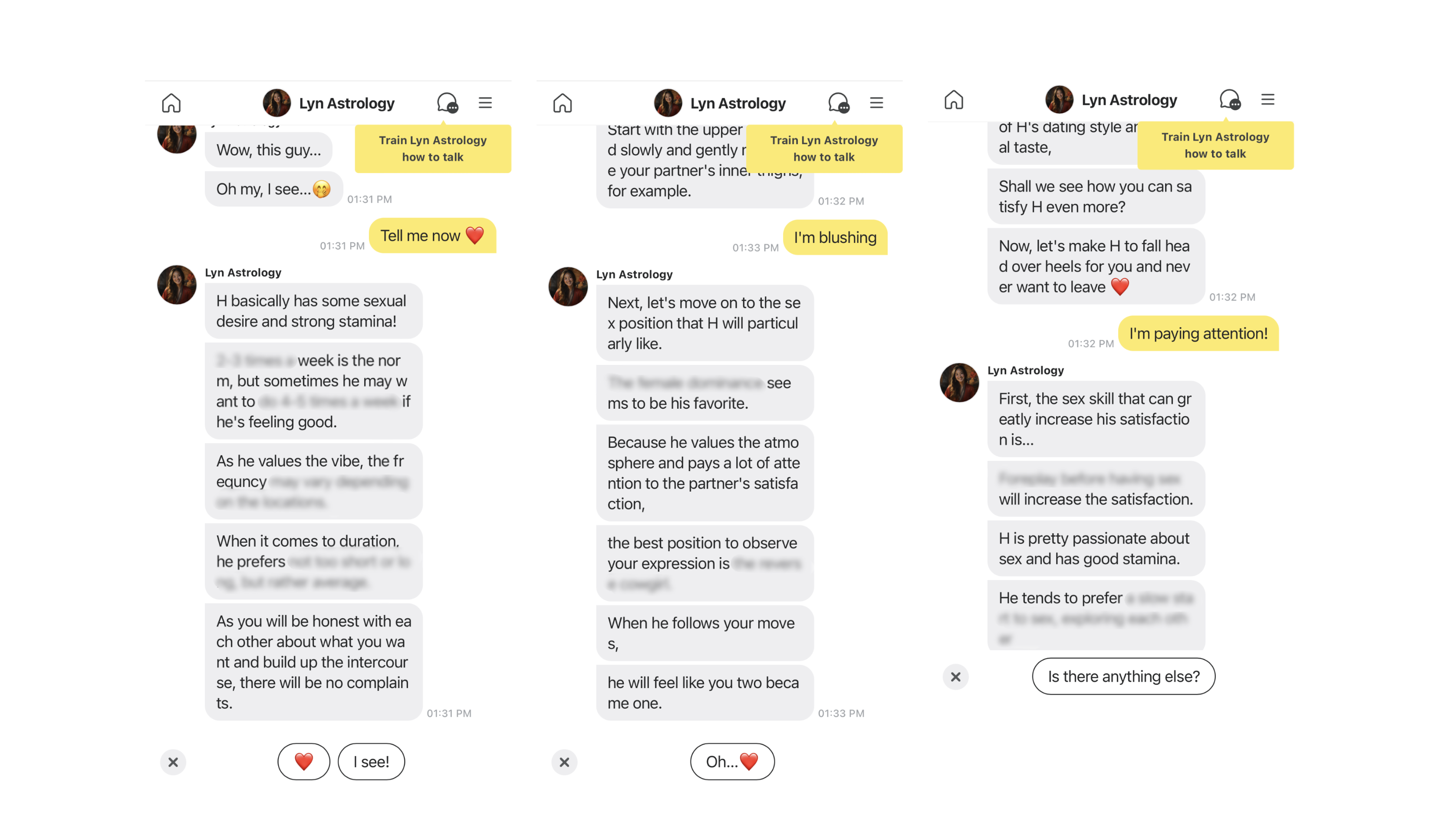Choose the heart emoji reply option
The height and width of the screenshot is (840, 1442).
(304, 761)
